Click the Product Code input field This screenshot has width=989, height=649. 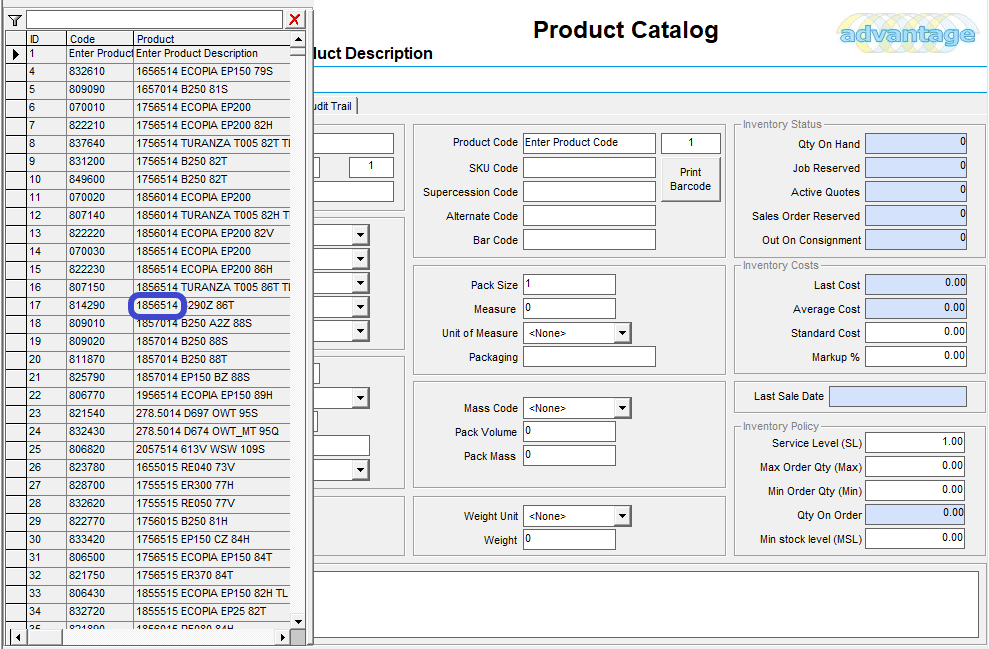[589, 143]
